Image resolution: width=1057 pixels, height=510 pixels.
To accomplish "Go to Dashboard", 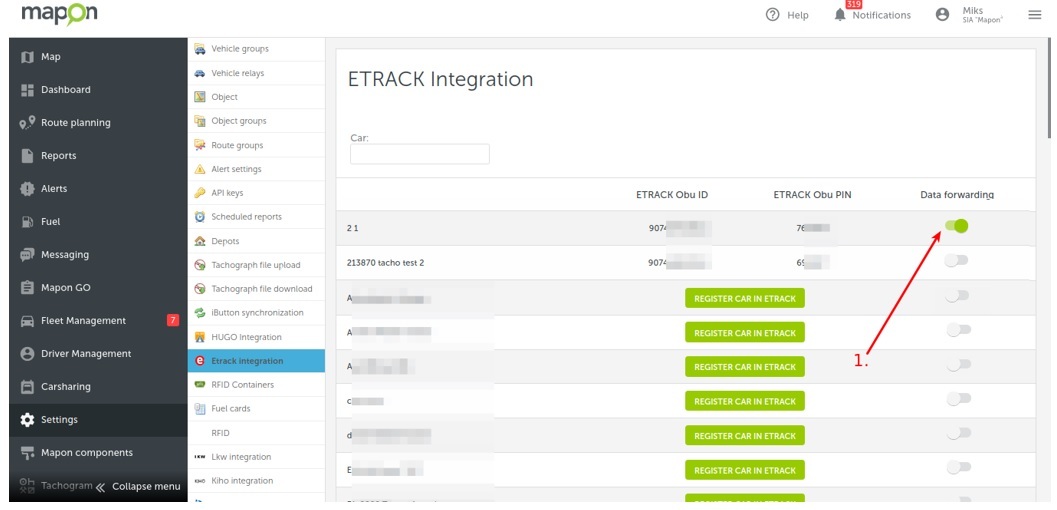I will point(98,90).
